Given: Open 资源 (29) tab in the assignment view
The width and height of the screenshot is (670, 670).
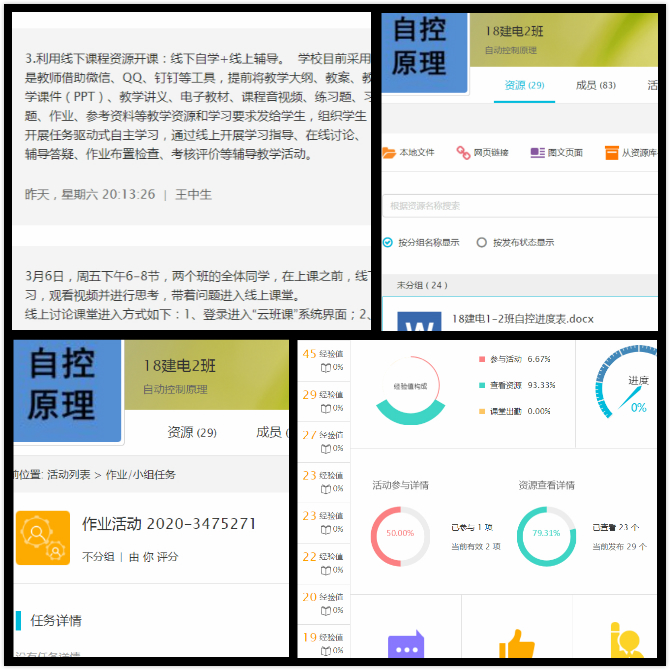Looking at the screenshot, I should (192, 432).
